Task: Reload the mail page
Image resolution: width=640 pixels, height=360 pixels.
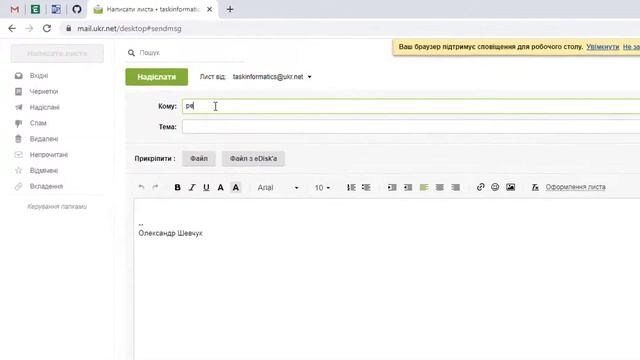Action: (x=47, y=28)
